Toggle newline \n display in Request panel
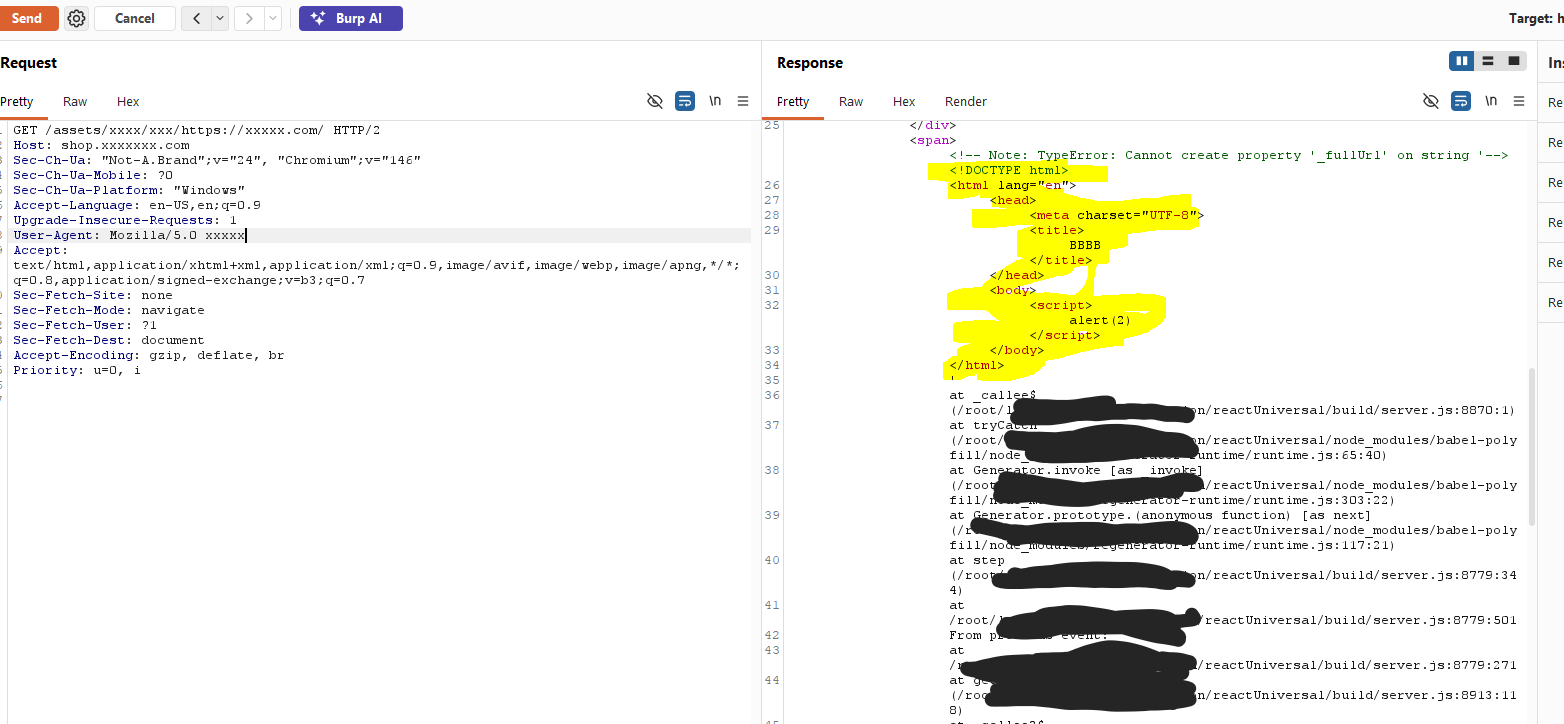The image size is (1564, 724). (x=715, y=101)
